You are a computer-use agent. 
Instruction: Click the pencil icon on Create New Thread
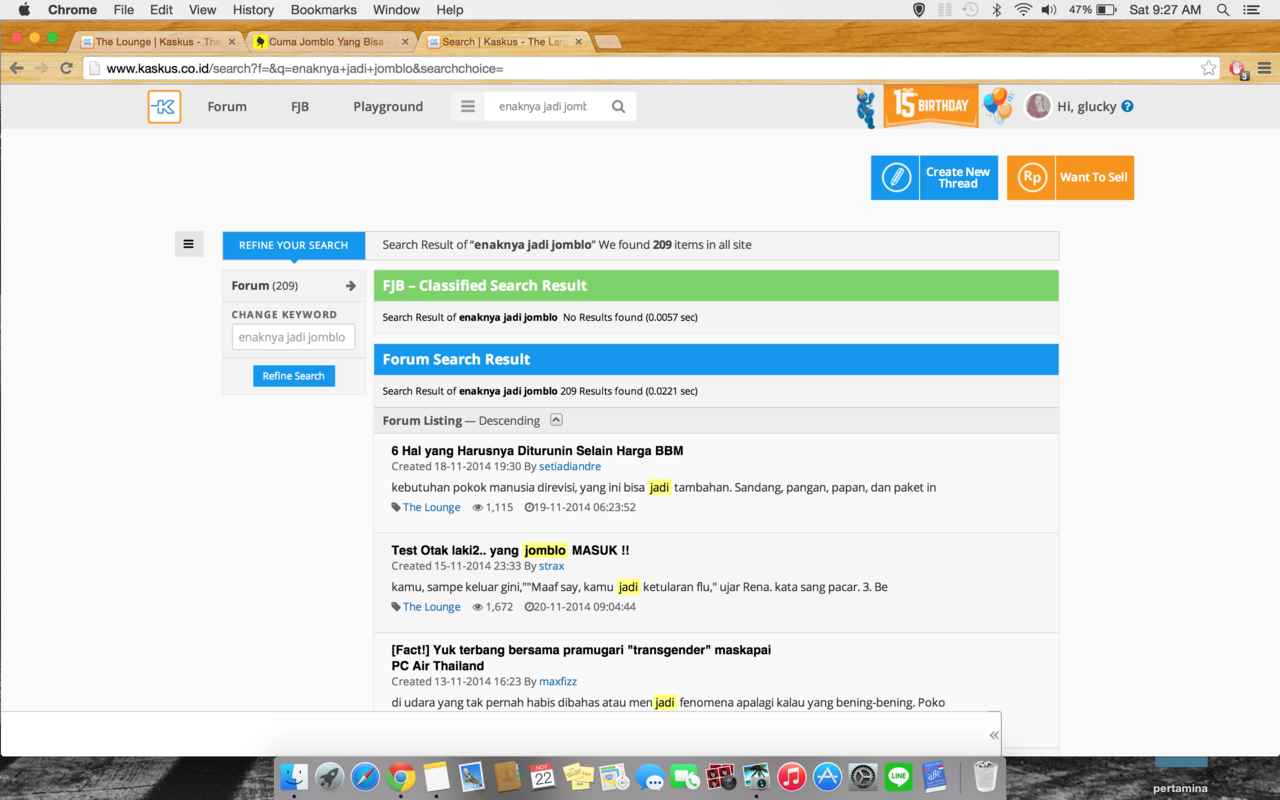tap(895, 178)
